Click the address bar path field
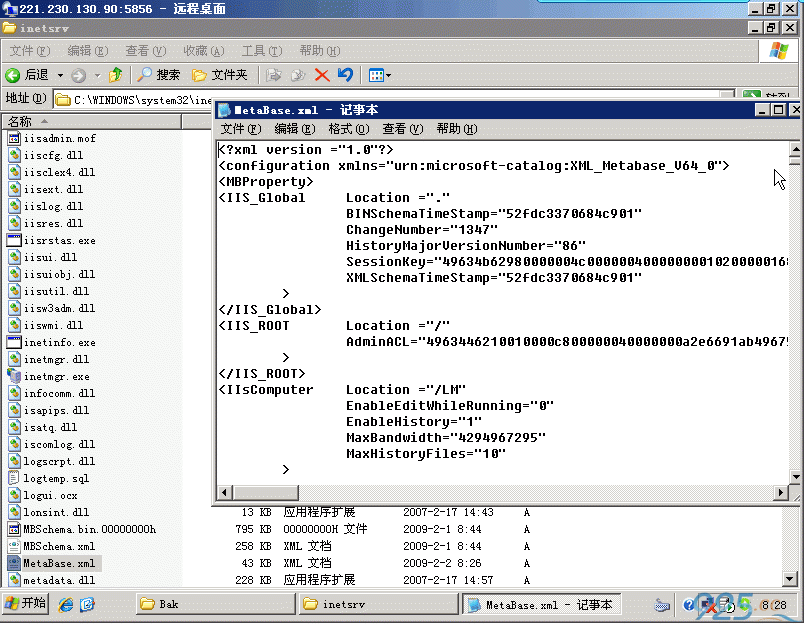 point(134,100)
